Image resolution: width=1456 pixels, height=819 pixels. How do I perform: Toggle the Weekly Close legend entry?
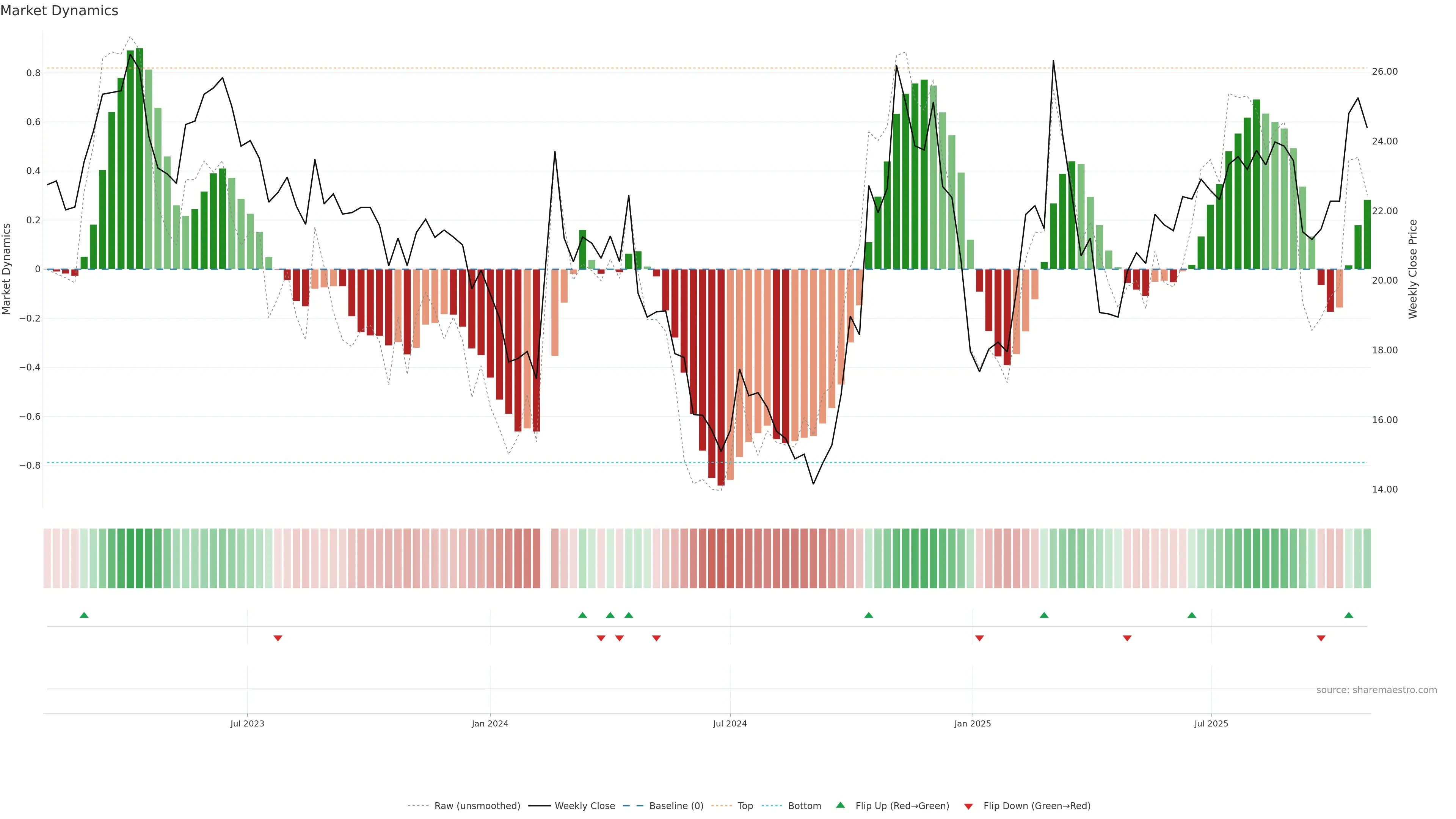(x=584, y=806)
